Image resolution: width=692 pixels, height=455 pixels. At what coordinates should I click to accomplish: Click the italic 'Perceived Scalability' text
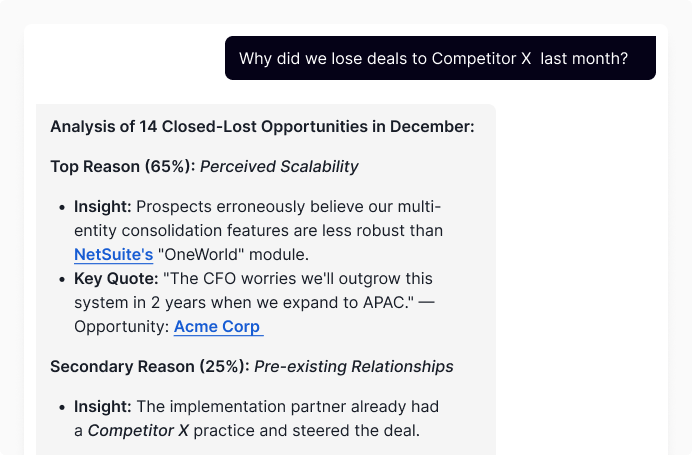coord(279,167)
